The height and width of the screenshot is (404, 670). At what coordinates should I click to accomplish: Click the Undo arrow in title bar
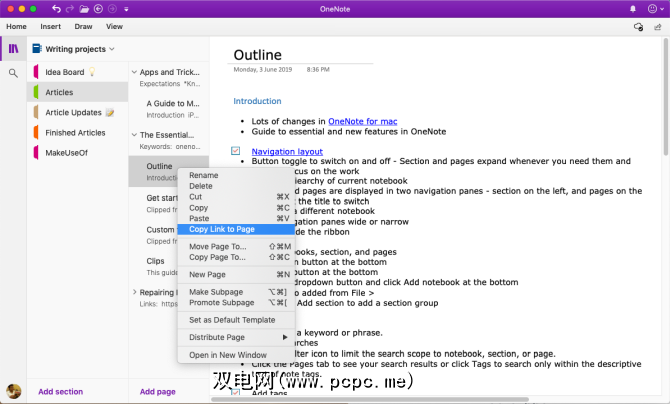point(56,8)
